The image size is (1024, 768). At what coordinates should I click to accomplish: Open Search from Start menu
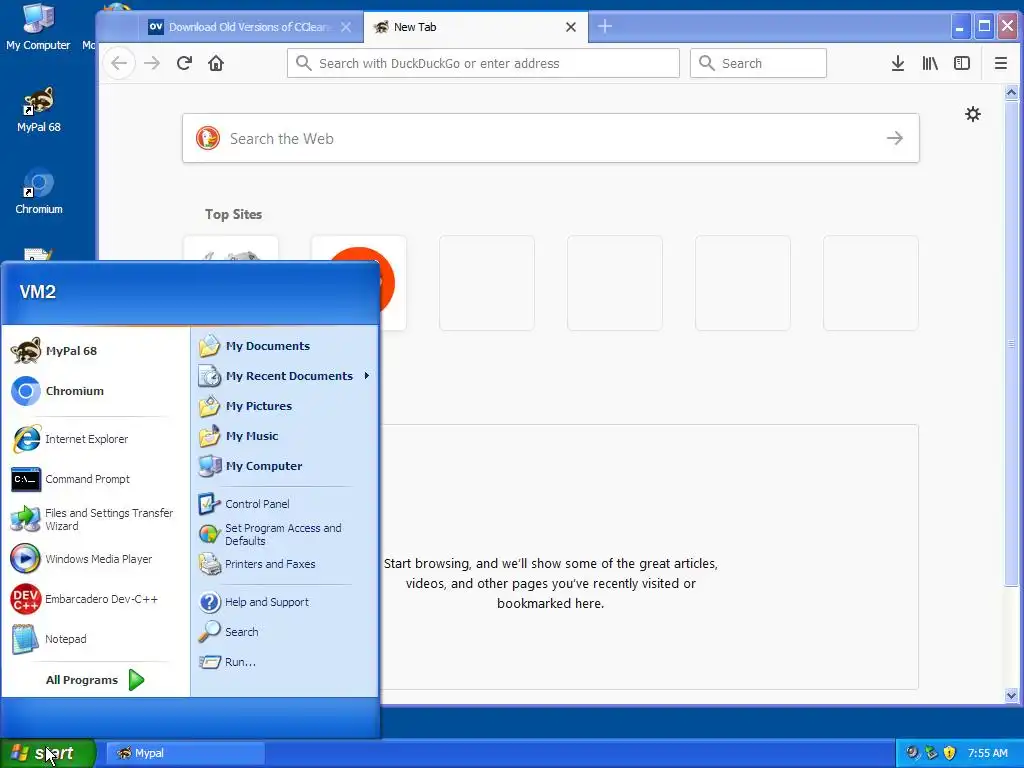[x=285, y=632]
